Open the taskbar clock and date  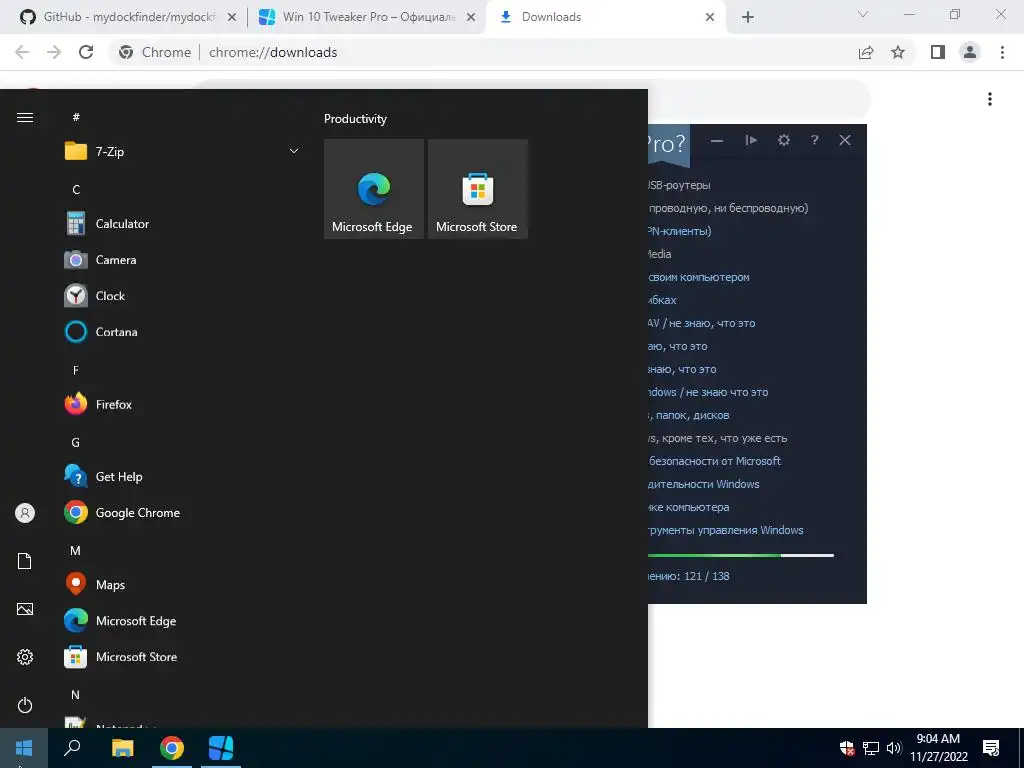click(x=938, y=748)
